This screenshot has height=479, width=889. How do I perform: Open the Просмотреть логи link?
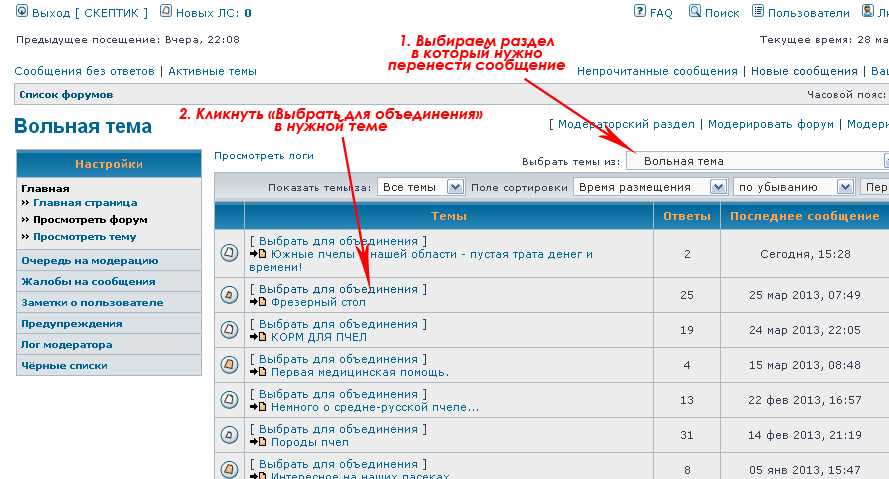pos(264,156)
